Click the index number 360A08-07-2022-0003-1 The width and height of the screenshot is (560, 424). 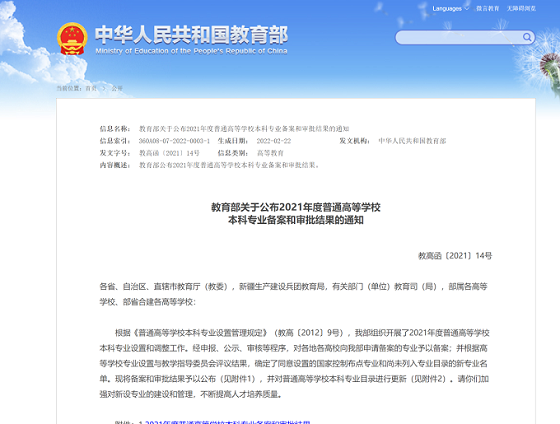[x=174, y=141]
